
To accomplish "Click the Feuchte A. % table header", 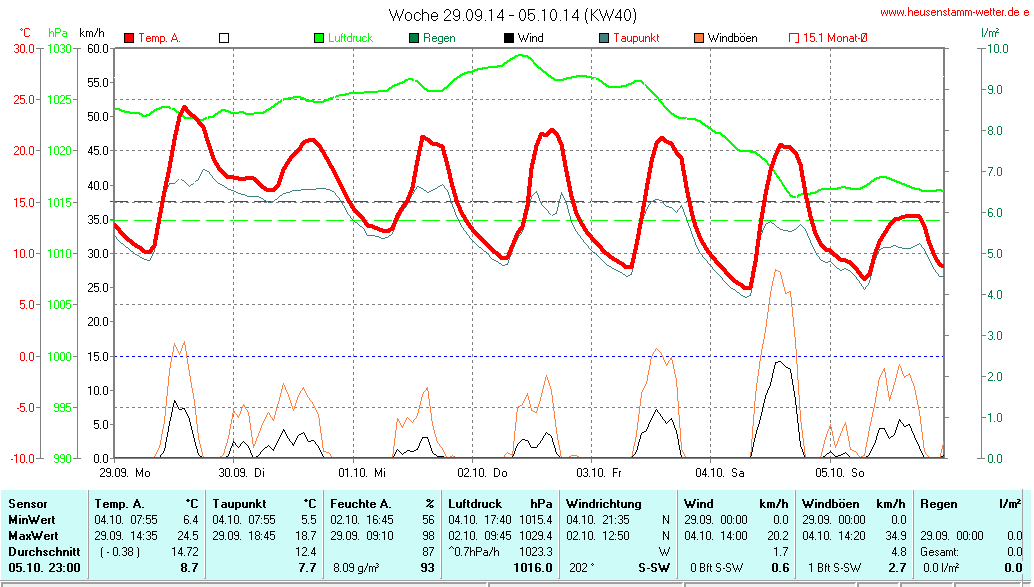I will (x=383, y=504).
